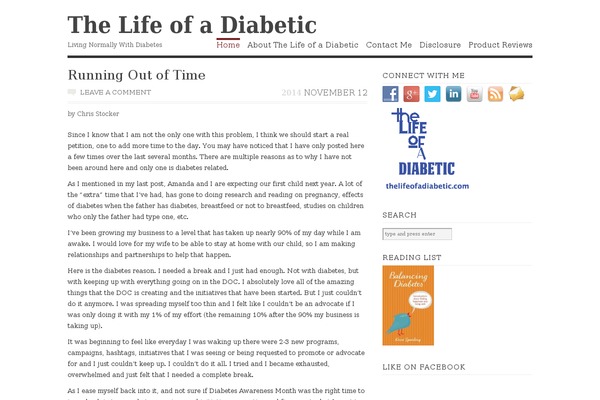Screen dimensions: 600x400
Task: Select Disclosure in the navigation
Action: (440, 45)
